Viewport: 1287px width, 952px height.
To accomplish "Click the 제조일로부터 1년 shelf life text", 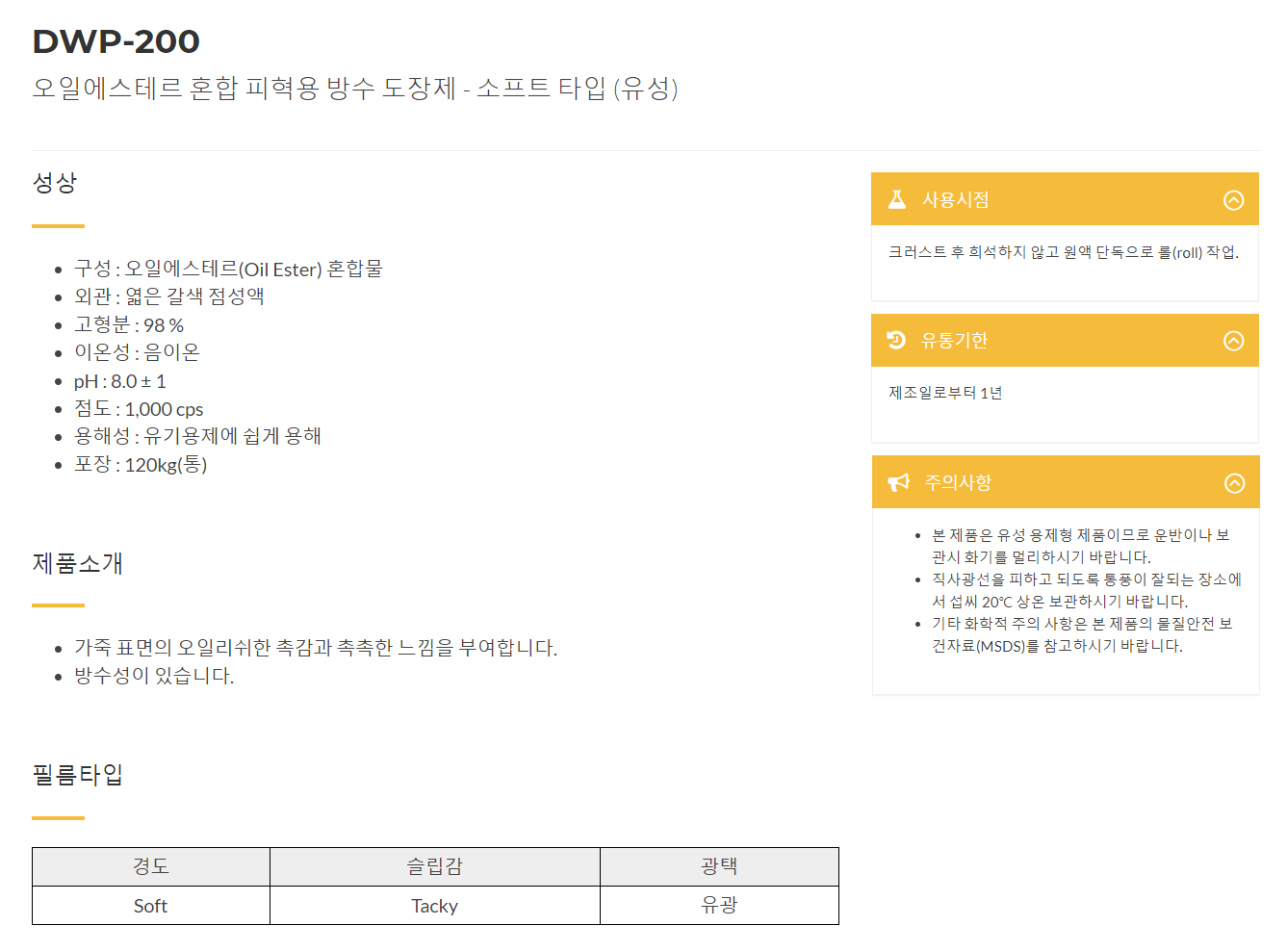I will [x=945, y=393].
